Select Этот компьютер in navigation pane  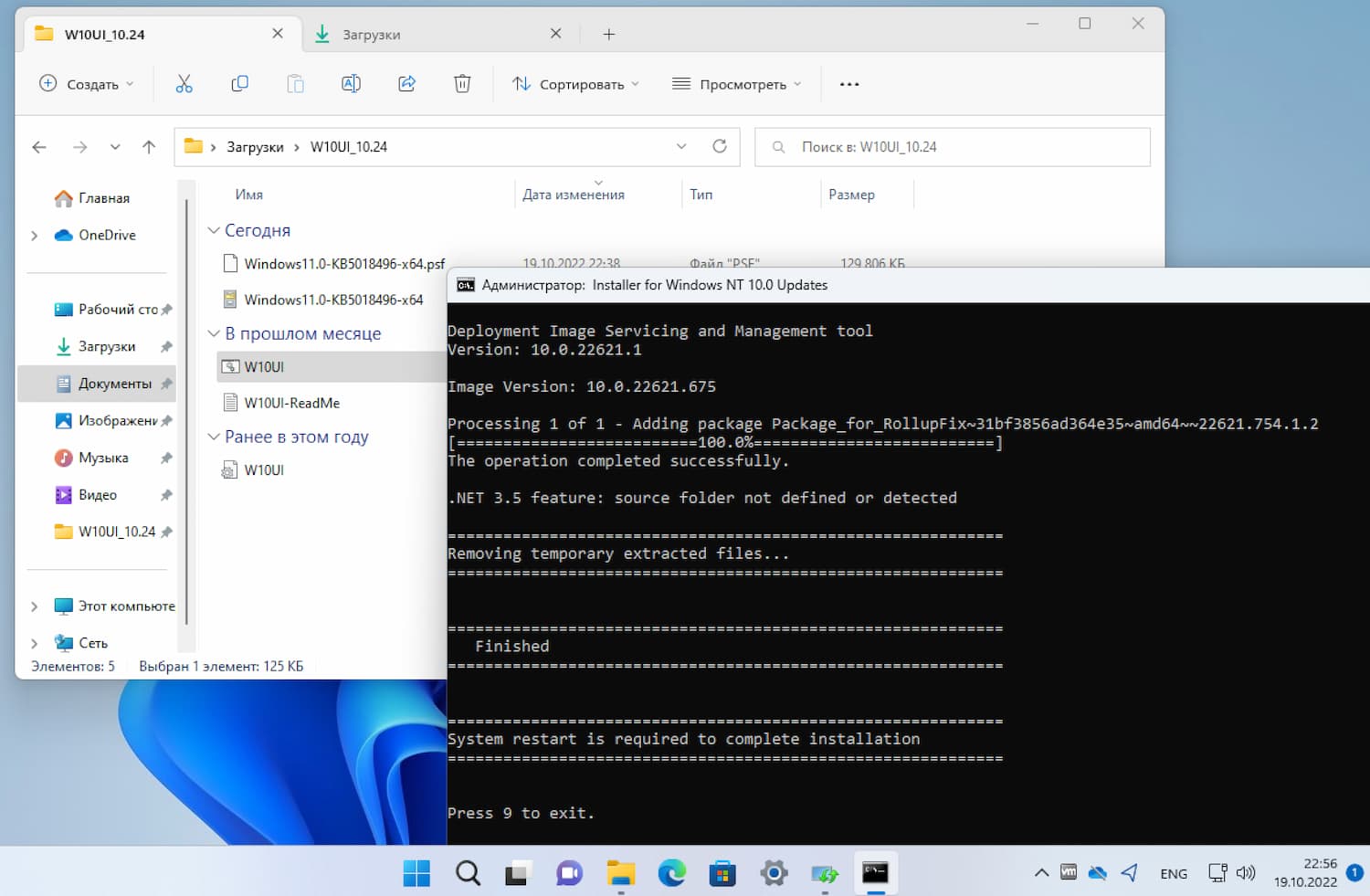(114, 606)
